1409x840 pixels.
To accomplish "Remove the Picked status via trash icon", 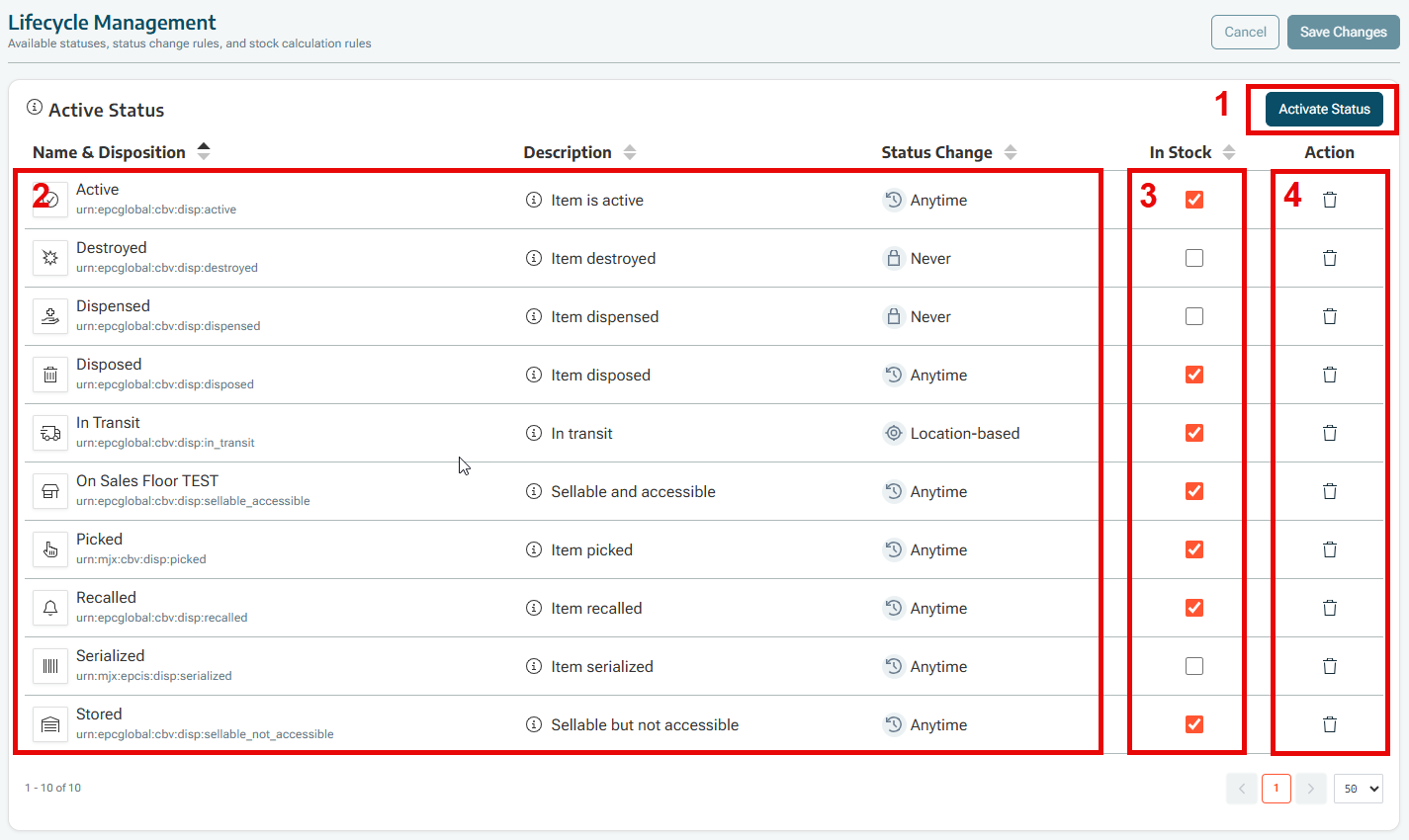I will [x=1330, y=549].
